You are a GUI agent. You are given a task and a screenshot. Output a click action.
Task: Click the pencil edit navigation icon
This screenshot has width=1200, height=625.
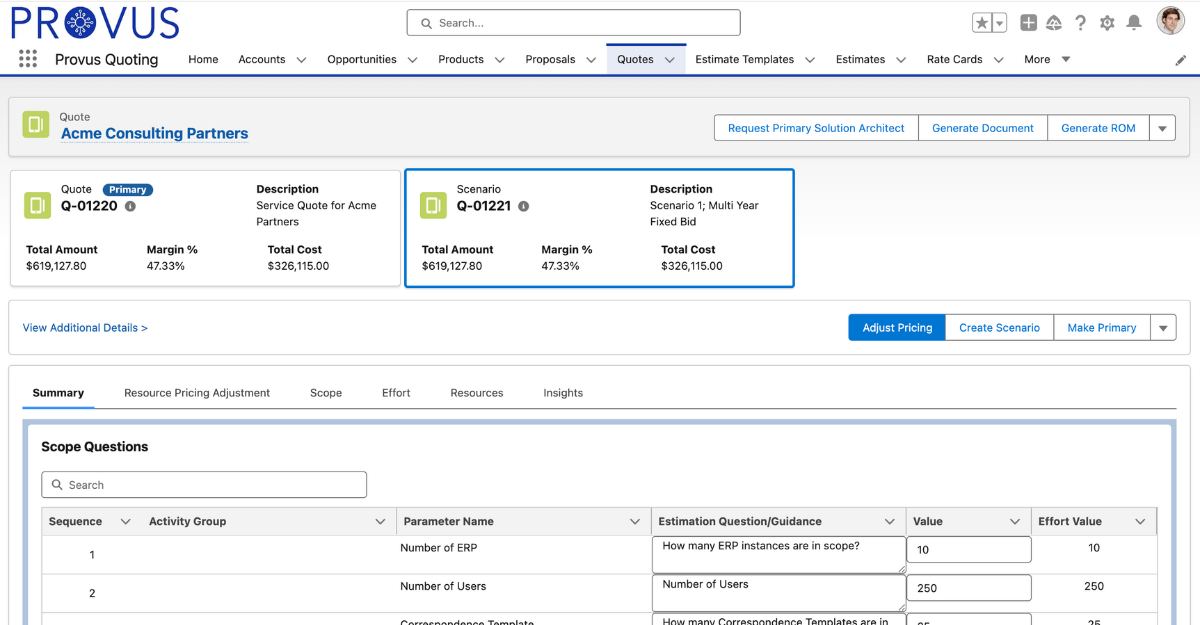[x=1181, y=60]
